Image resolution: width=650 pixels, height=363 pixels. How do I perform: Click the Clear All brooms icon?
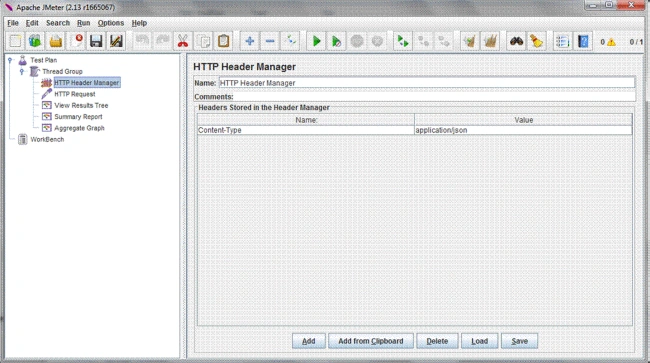point(490,41)
